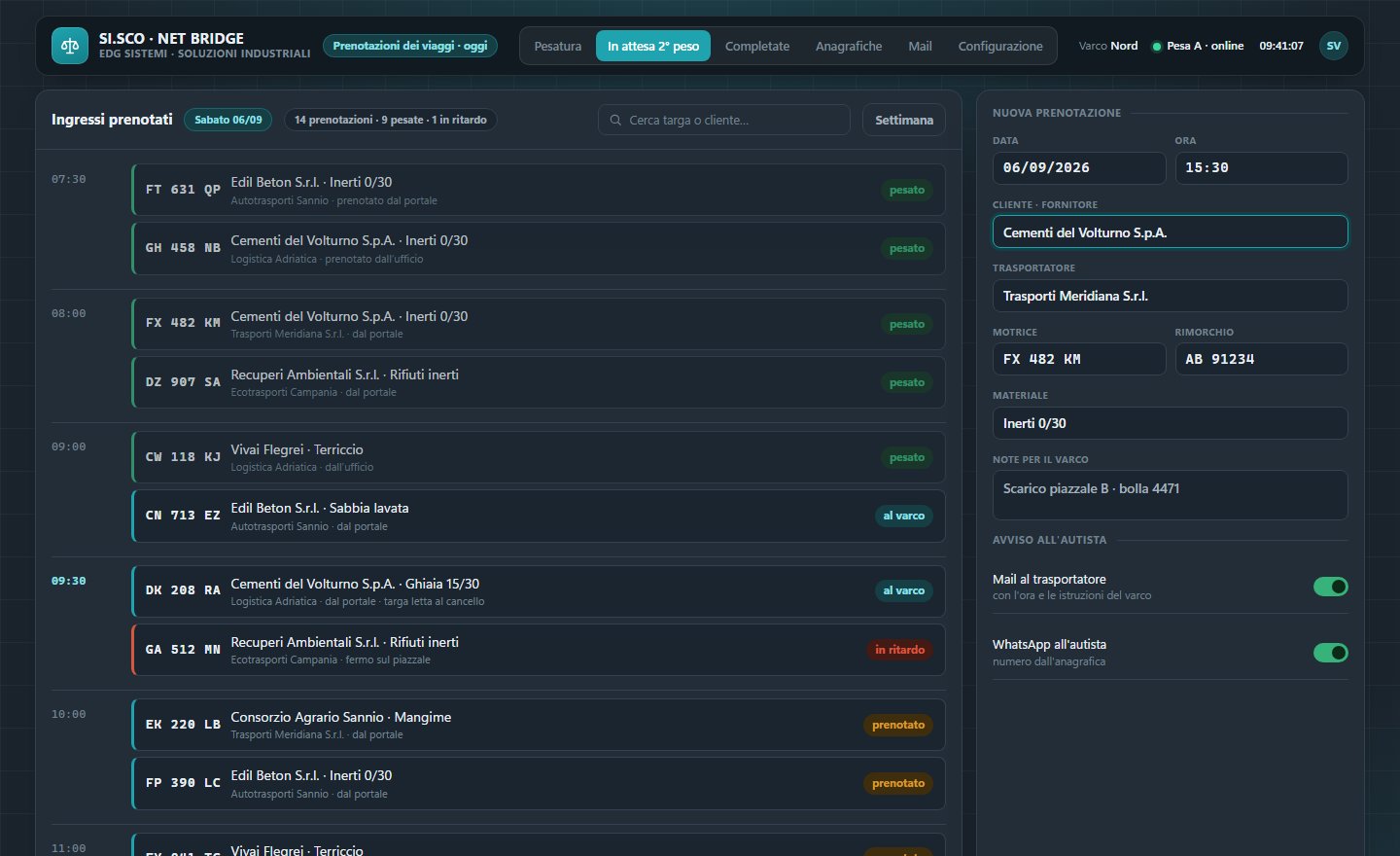The image size is (1400, 856).
Task: Select the CW 118 KJ Vivai Flegrei row
Action: [539, 457]
